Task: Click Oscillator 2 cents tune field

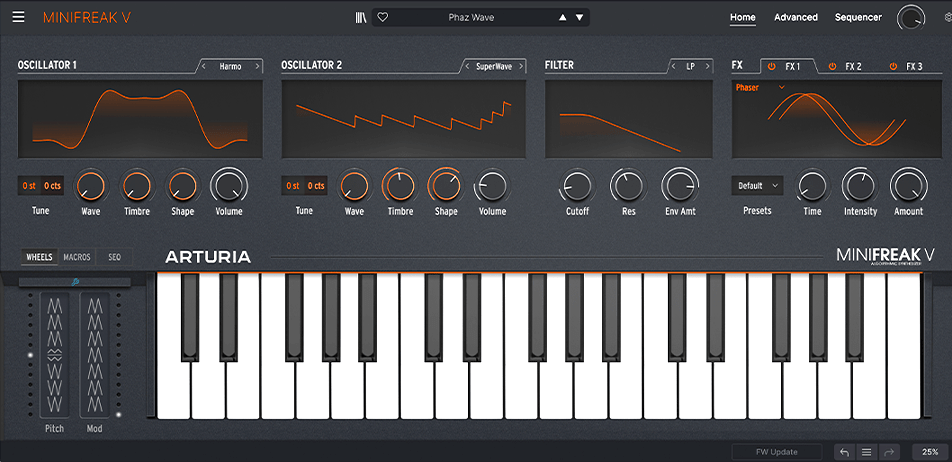Action: 316,186
